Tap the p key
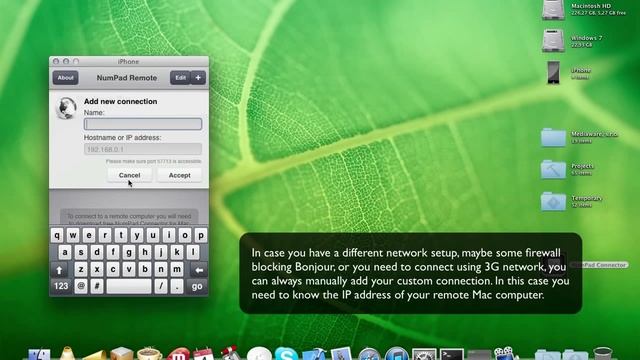The height and width of the screenshot is (360, 640). click(x=200, y=236)
